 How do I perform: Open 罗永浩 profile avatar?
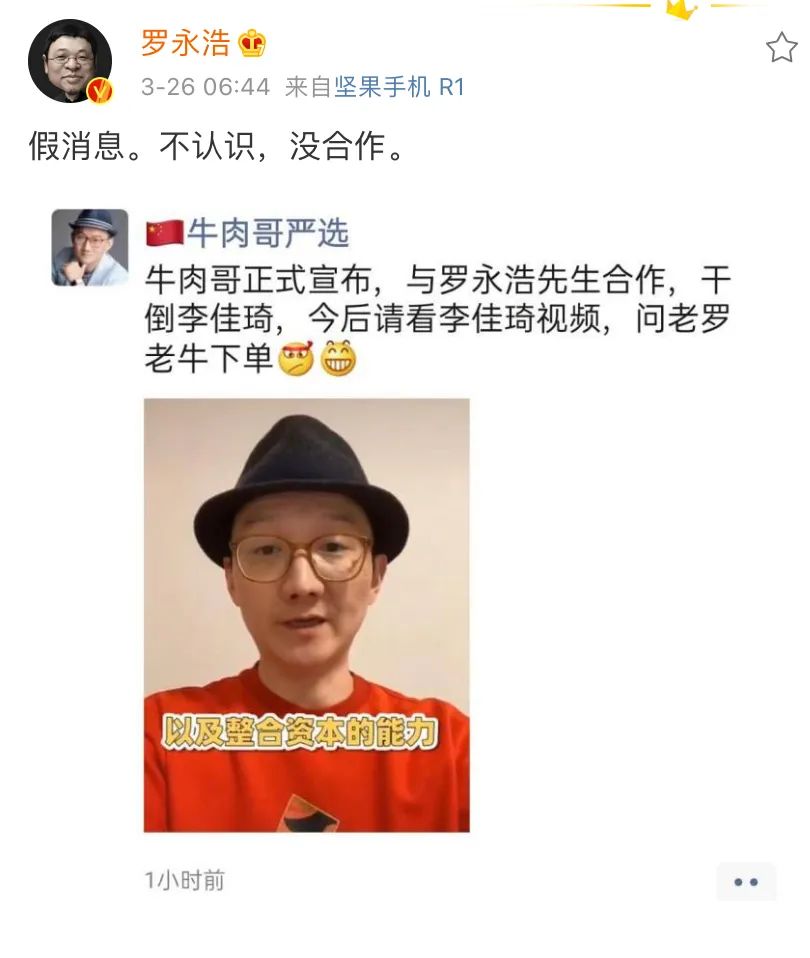point(70,61)
